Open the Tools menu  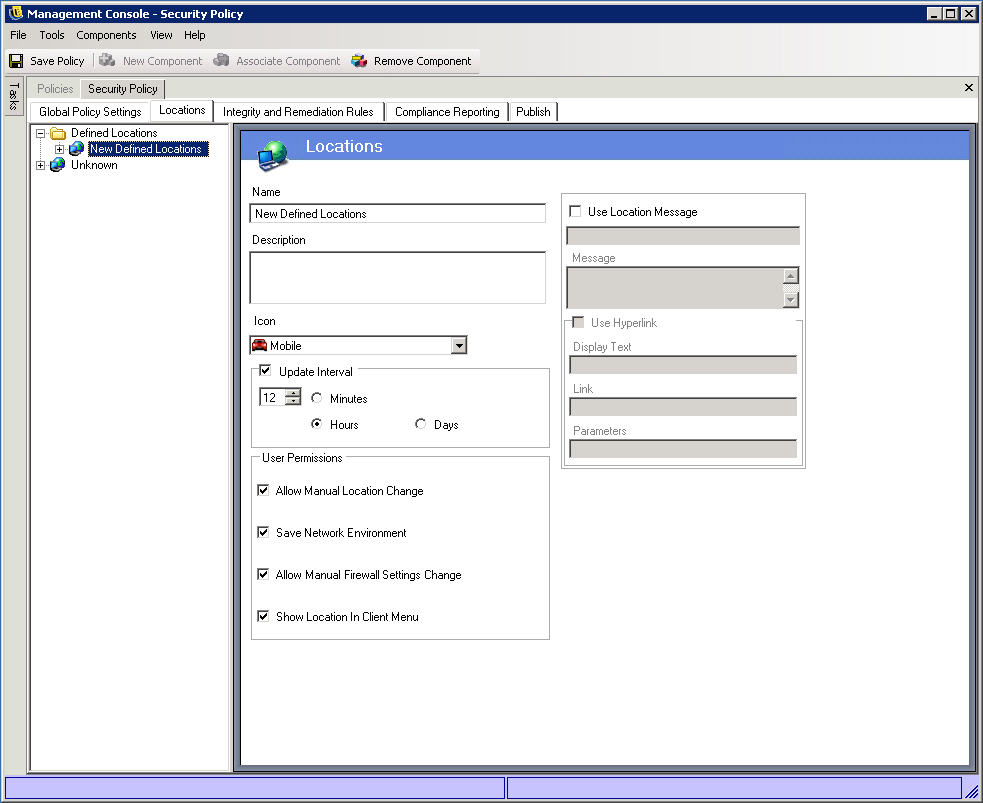(x=52, y=35)
